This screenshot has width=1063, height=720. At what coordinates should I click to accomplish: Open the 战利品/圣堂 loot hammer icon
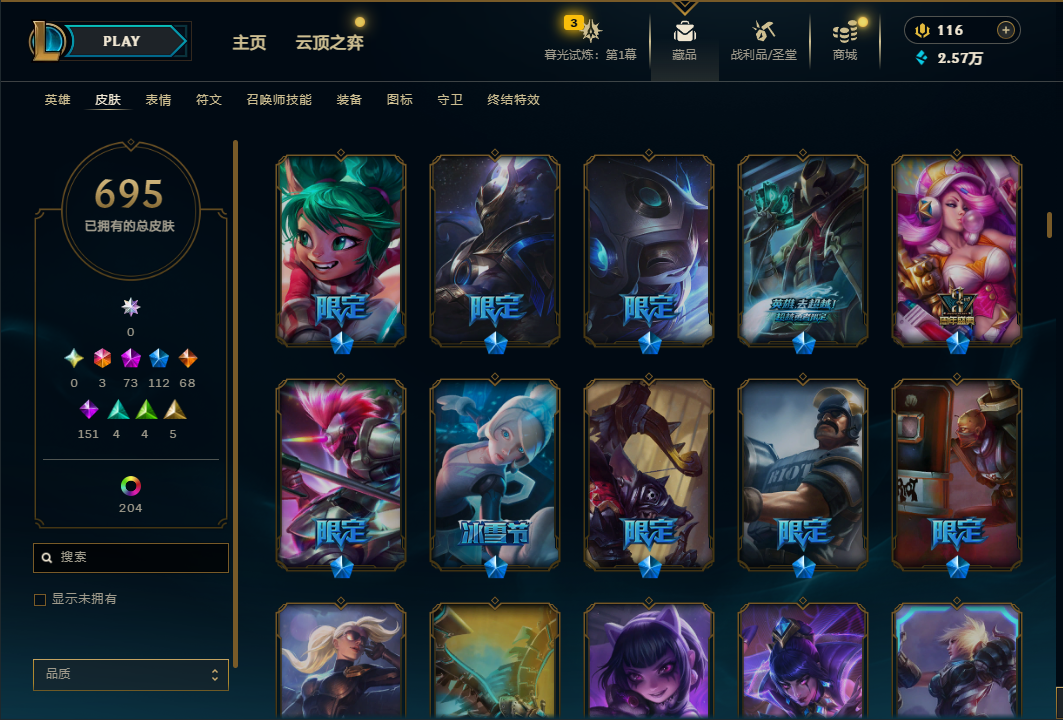coord(763,31)
